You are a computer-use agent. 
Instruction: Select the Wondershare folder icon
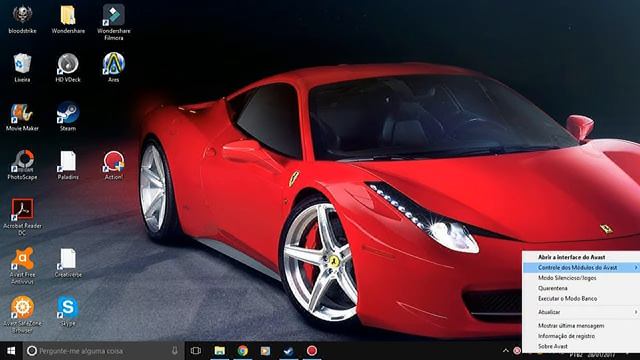pyautogui.click(x=68, y=19)
